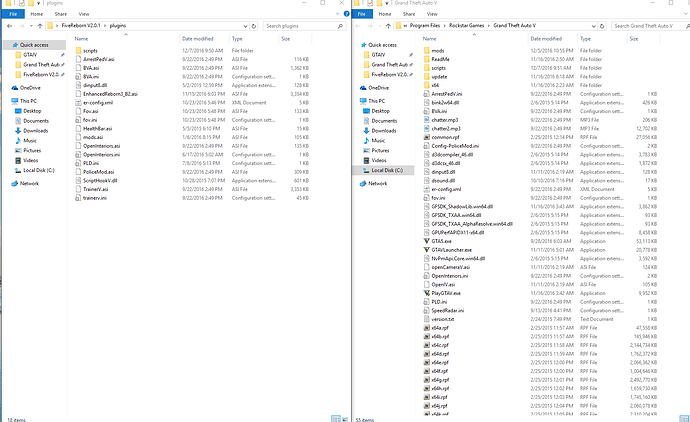
Task: Open View tab in Grand Theft Auto V window
Action: 432,14
